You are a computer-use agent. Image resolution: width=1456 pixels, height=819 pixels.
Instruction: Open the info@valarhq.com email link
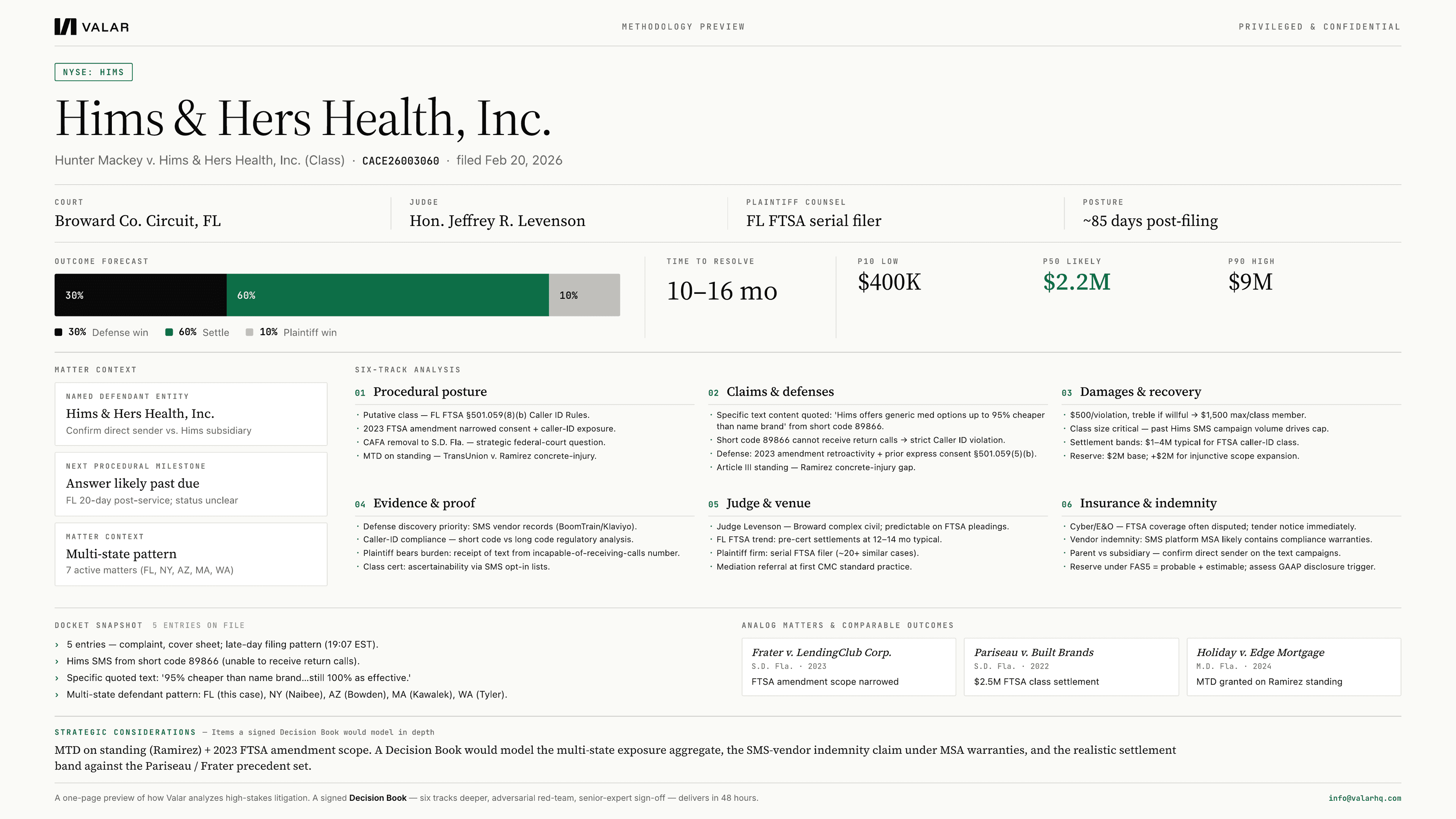[x=1365, y=798]
